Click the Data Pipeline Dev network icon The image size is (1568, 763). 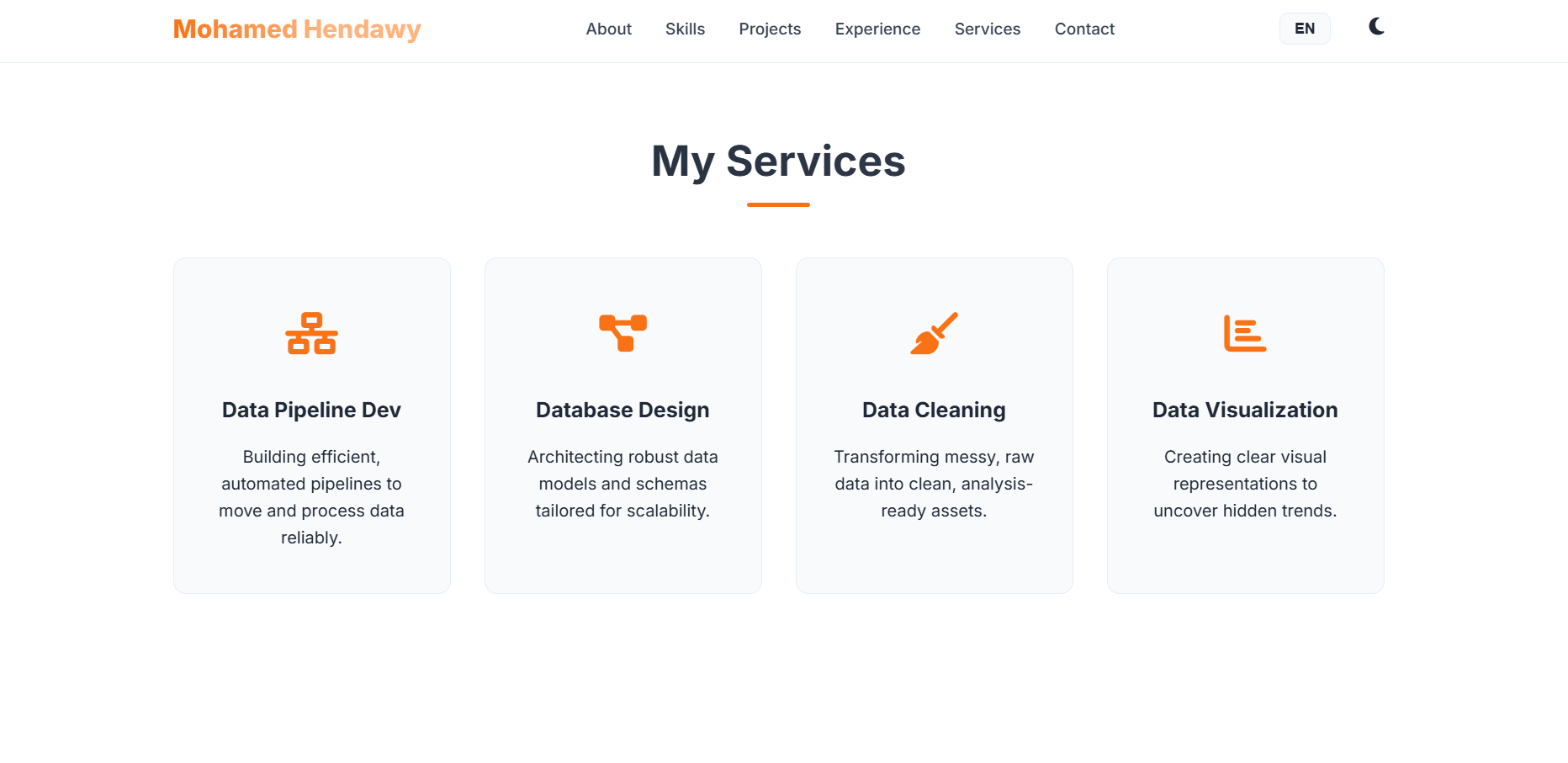click(x=311, y=333)
